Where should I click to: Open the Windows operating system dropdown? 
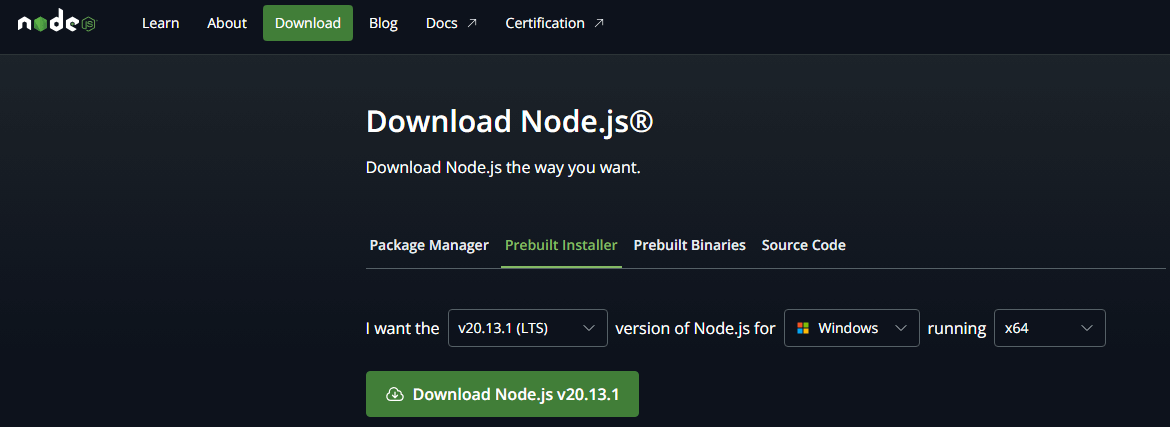coord(851,328)
